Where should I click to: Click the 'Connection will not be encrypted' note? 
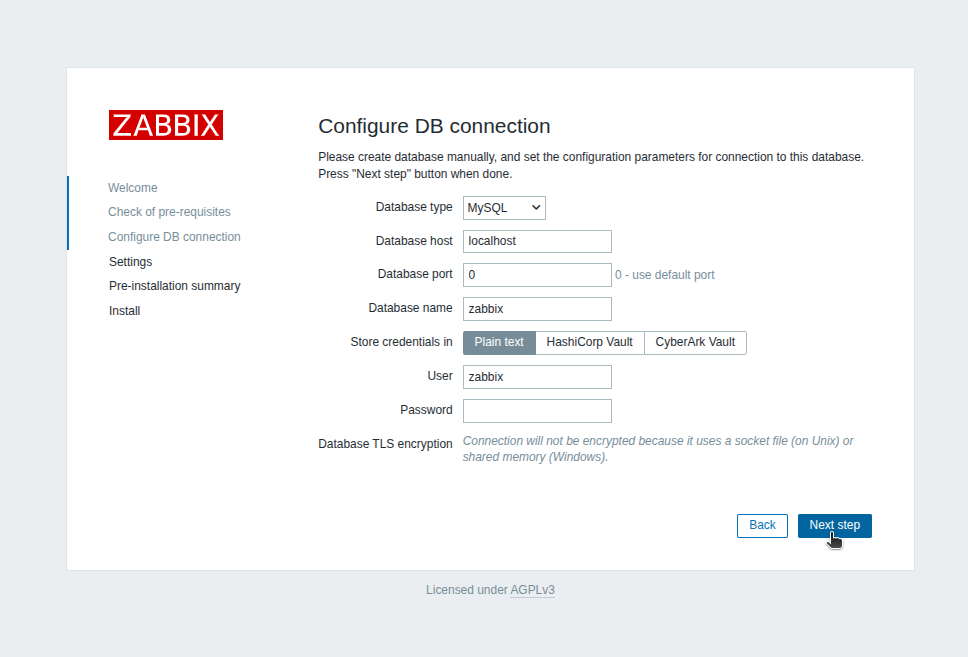pyautogui.click(x=658, y=449)
